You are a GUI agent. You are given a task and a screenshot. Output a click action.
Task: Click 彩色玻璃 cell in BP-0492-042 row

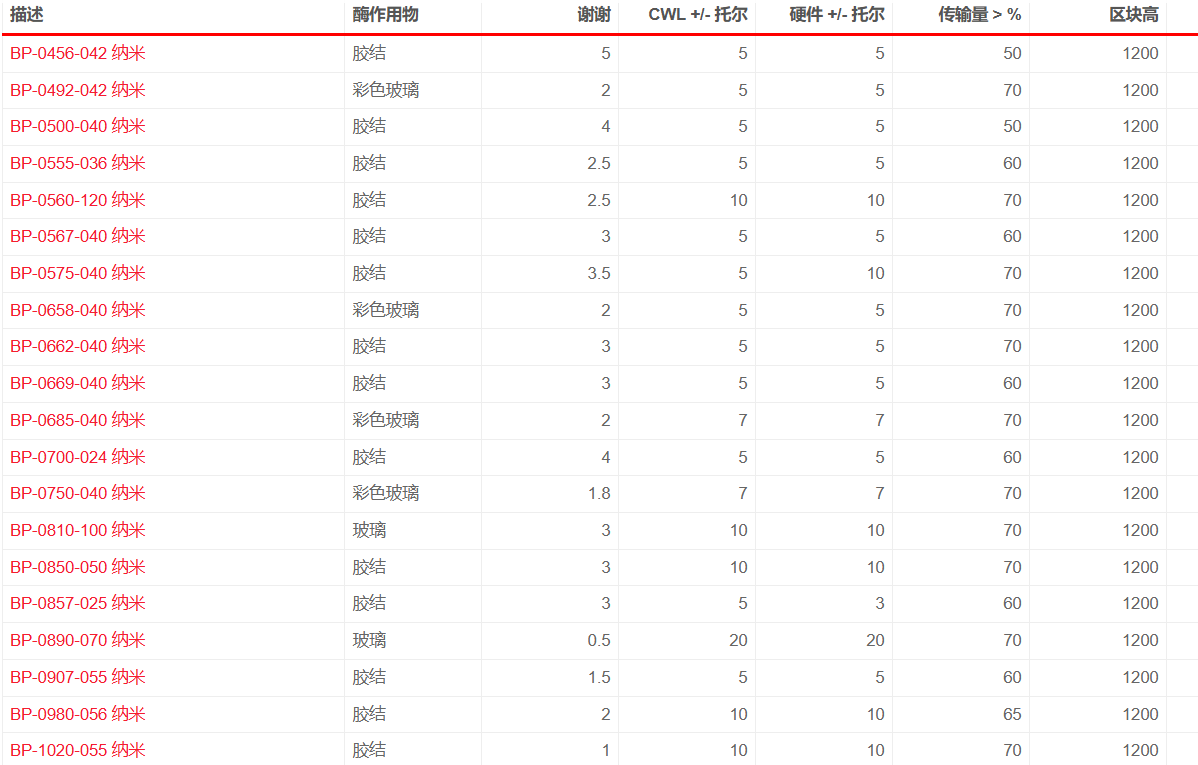coord(386,90)
